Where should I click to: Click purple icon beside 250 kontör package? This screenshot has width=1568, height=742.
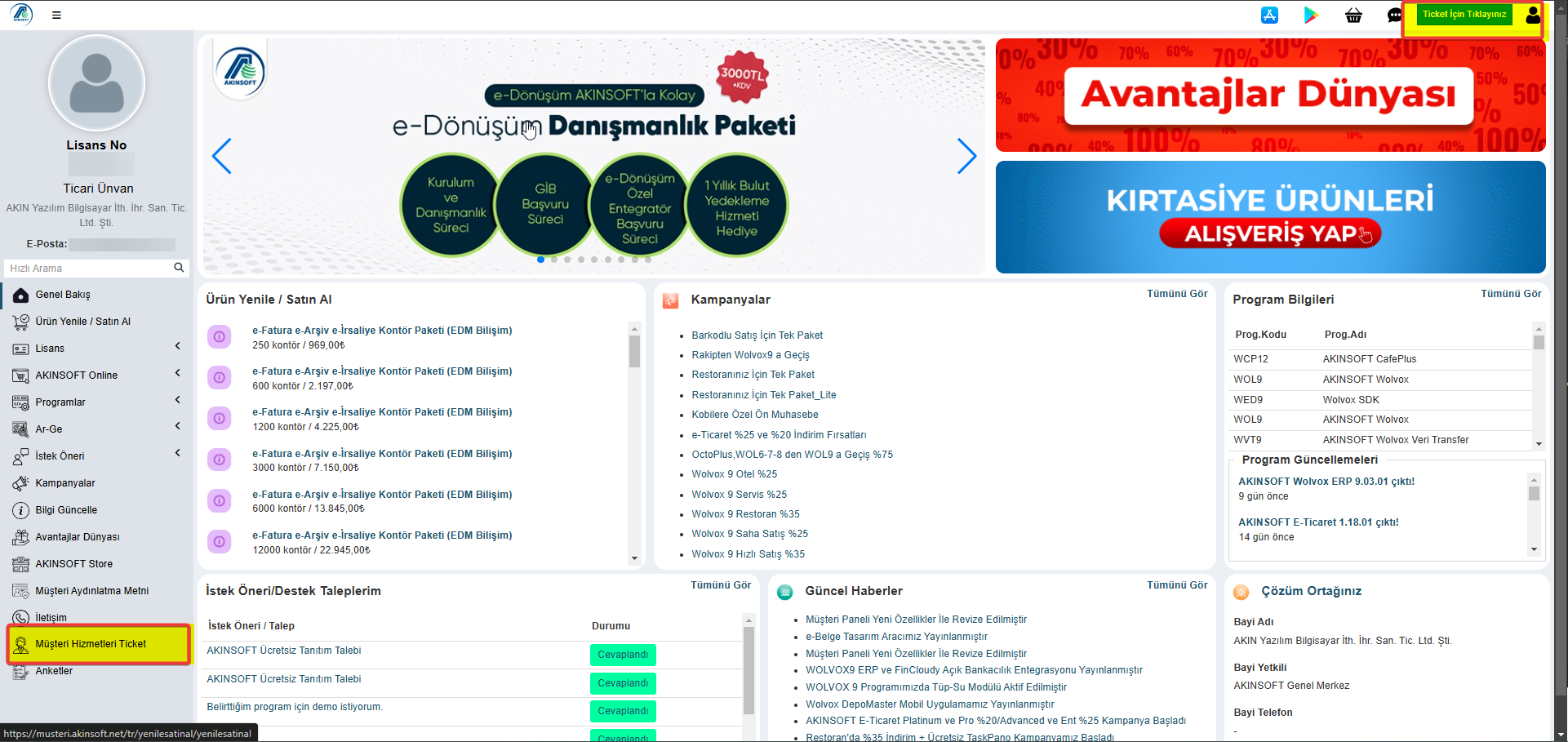(219, 336)
